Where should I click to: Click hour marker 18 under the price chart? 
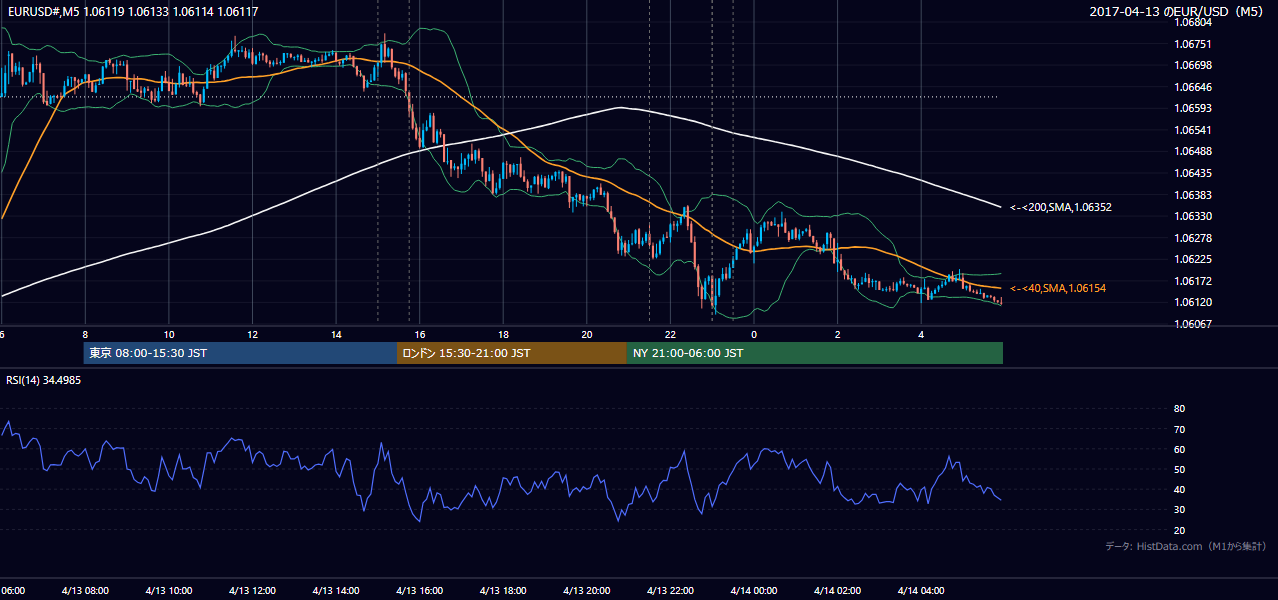coord(503,335)
